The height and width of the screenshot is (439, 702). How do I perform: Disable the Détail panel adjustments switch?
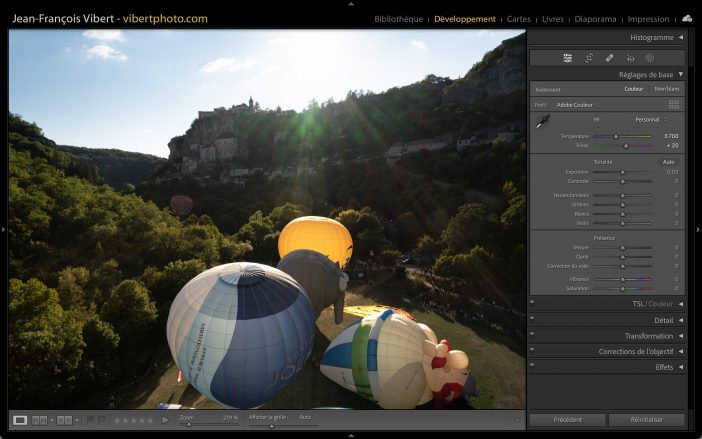tap(532, 320)
